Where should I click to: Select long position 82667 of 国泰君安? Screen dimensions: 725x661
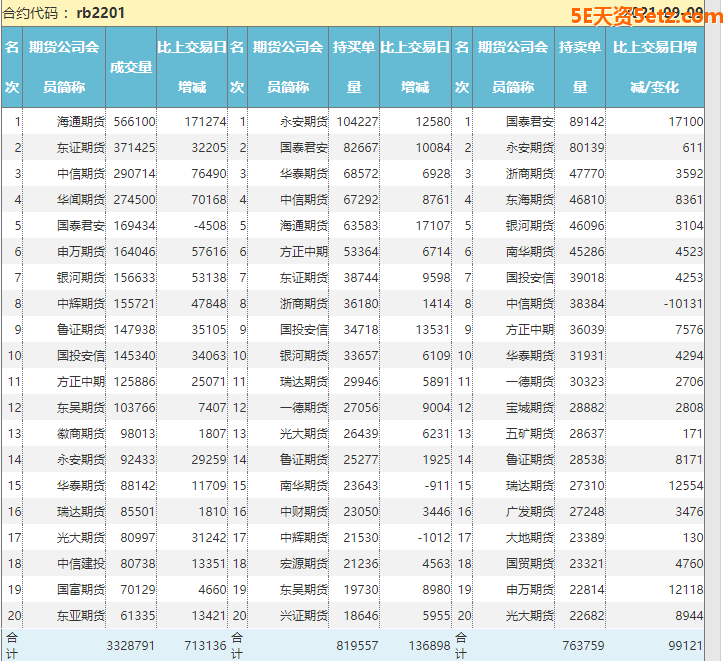(361, 147)
